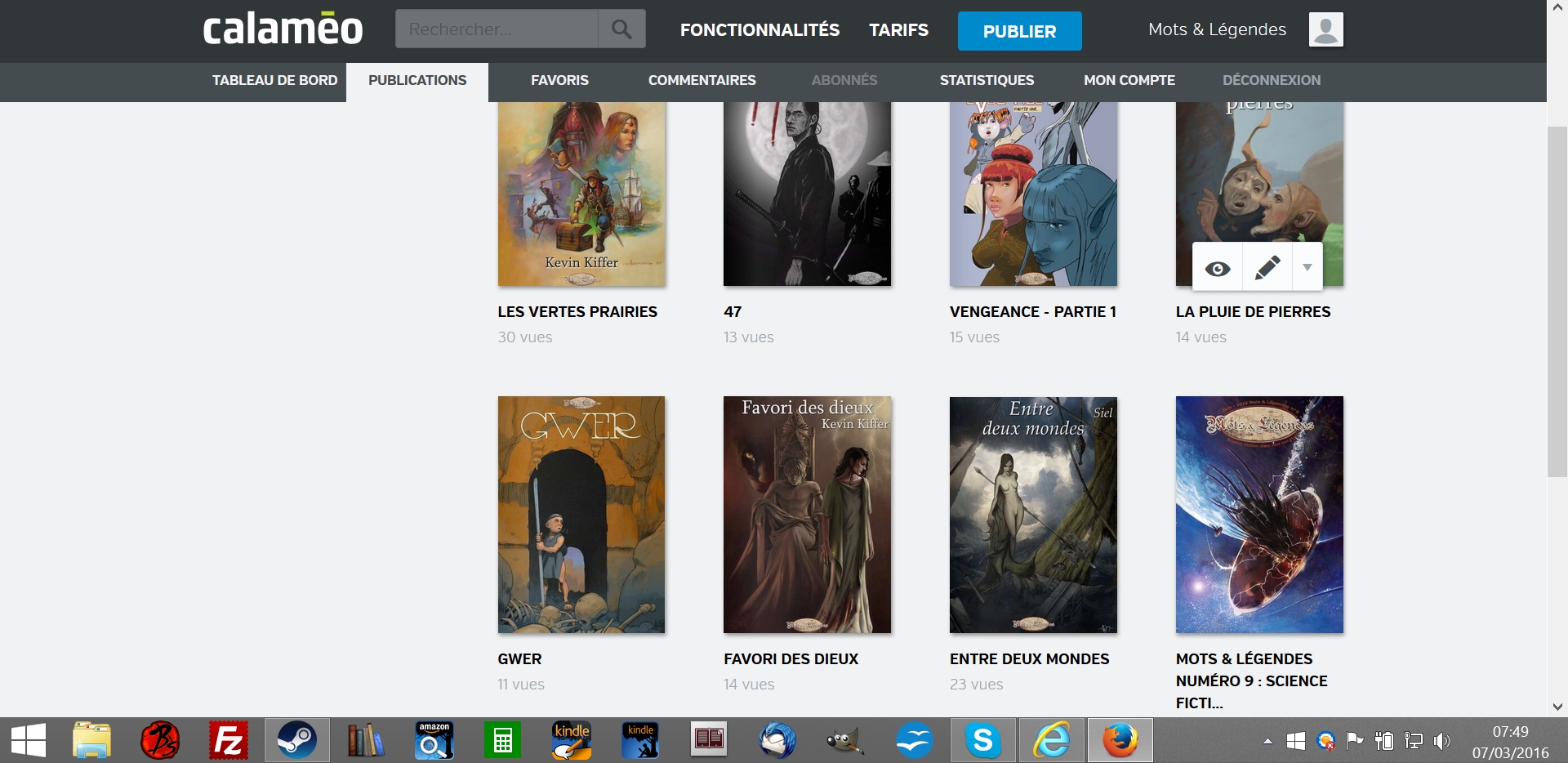Open the Statistiques tab
The width and height of the screenshot is (1568, 763).
pos(987,80)
